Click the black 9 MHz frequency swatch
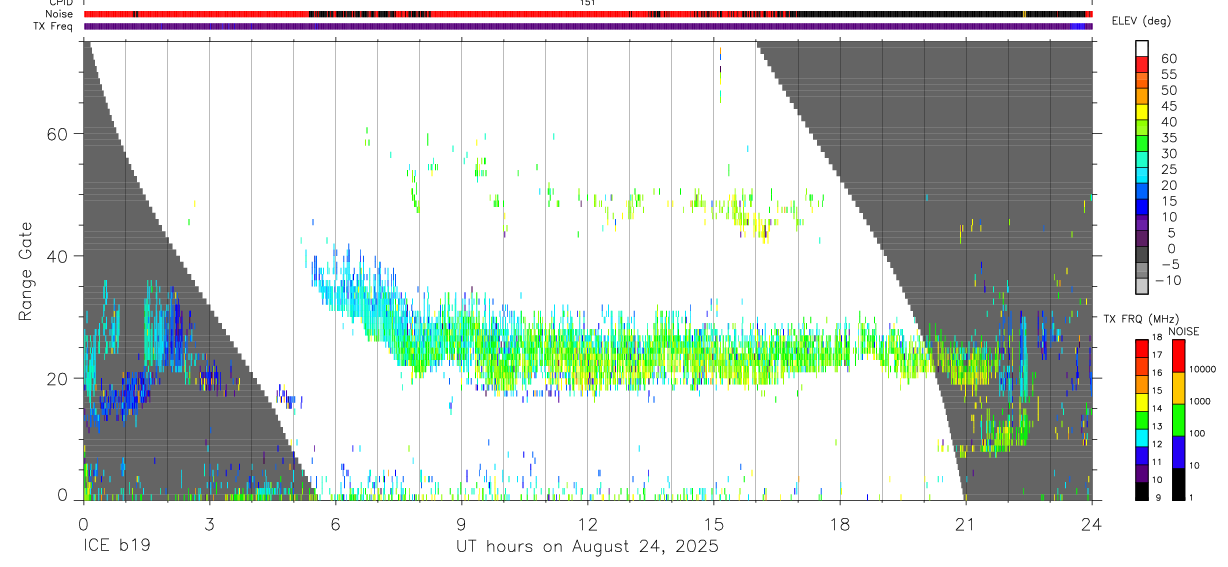This screenshot has width=1228, height=567. coord(1142,491)
